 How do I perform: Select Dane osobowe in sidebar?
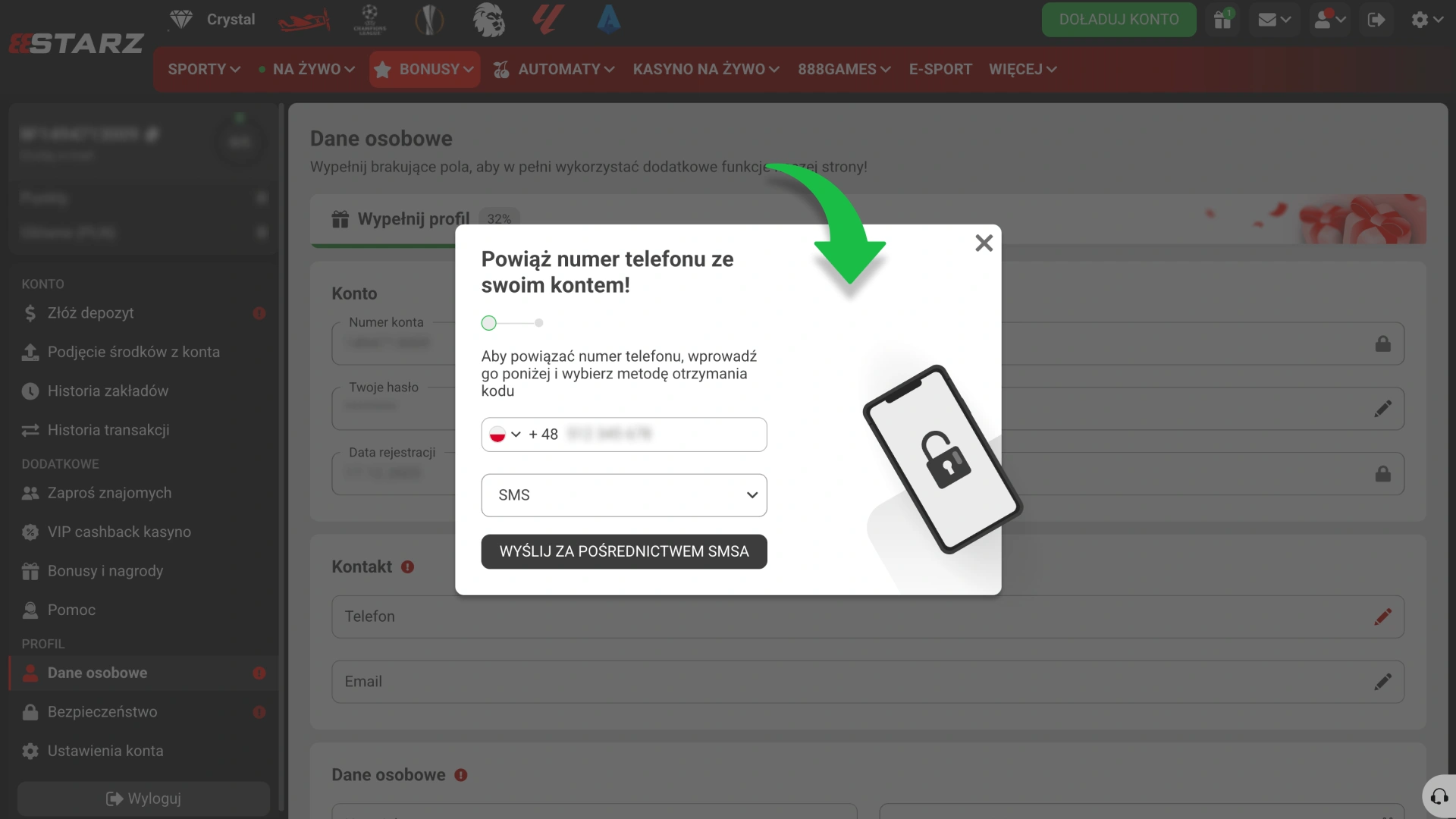143,673
